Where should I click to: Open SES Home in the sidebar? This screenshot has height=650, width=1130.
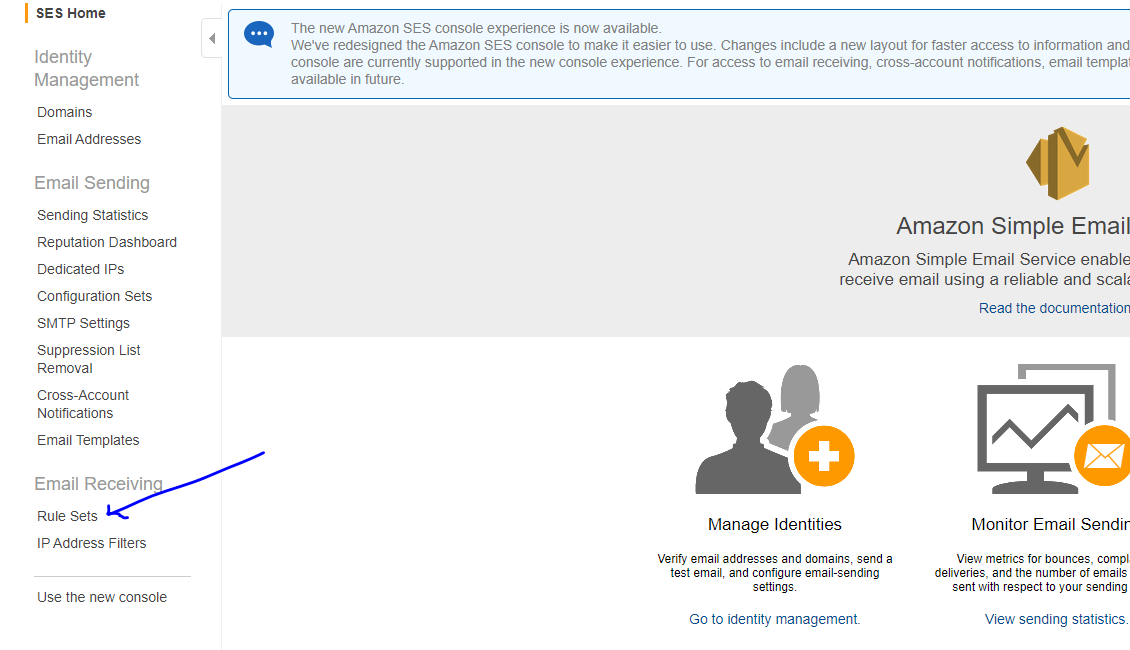click(71, 13)
